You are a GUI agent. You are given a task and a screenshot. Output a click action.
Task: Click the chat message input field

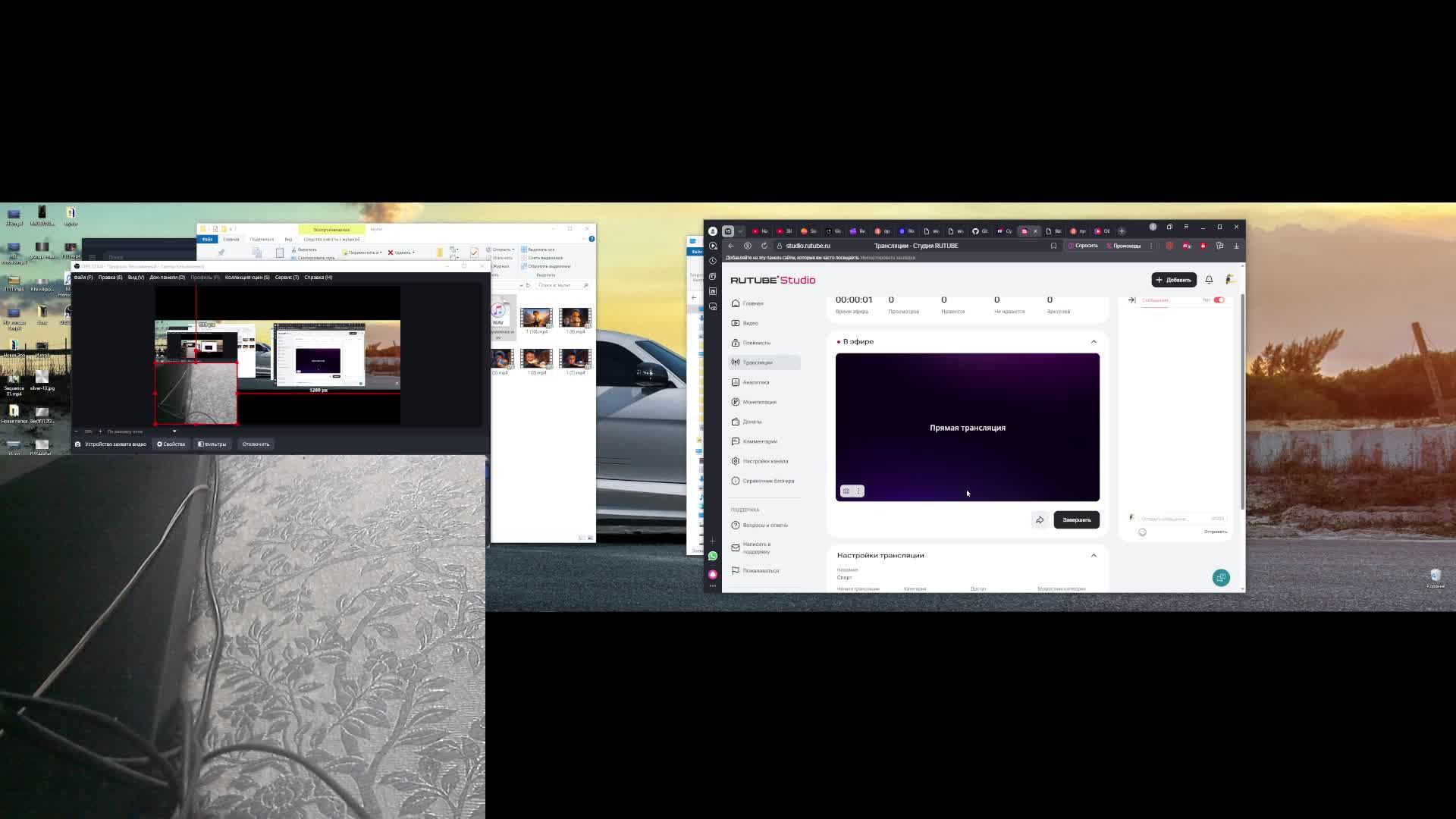(1168, 519)
